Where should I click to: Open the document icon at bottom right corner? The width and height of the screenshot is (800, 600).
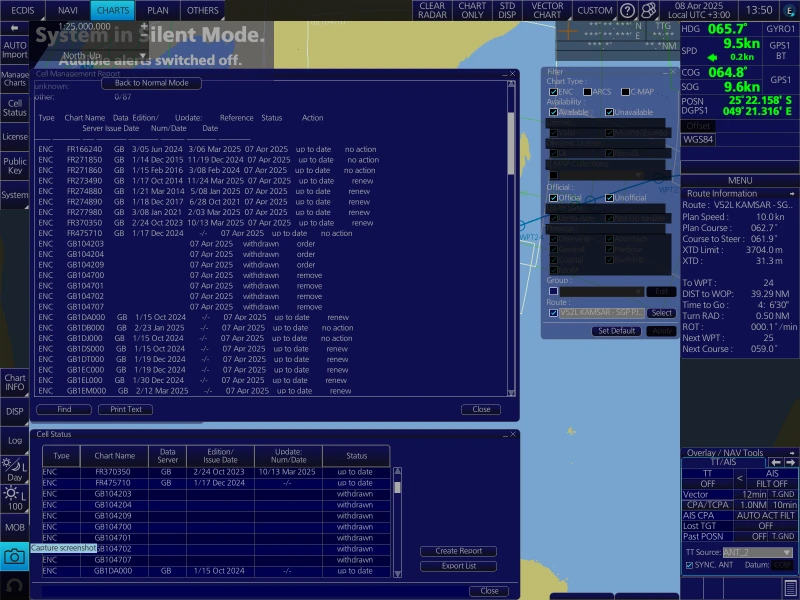click(790, 588)
